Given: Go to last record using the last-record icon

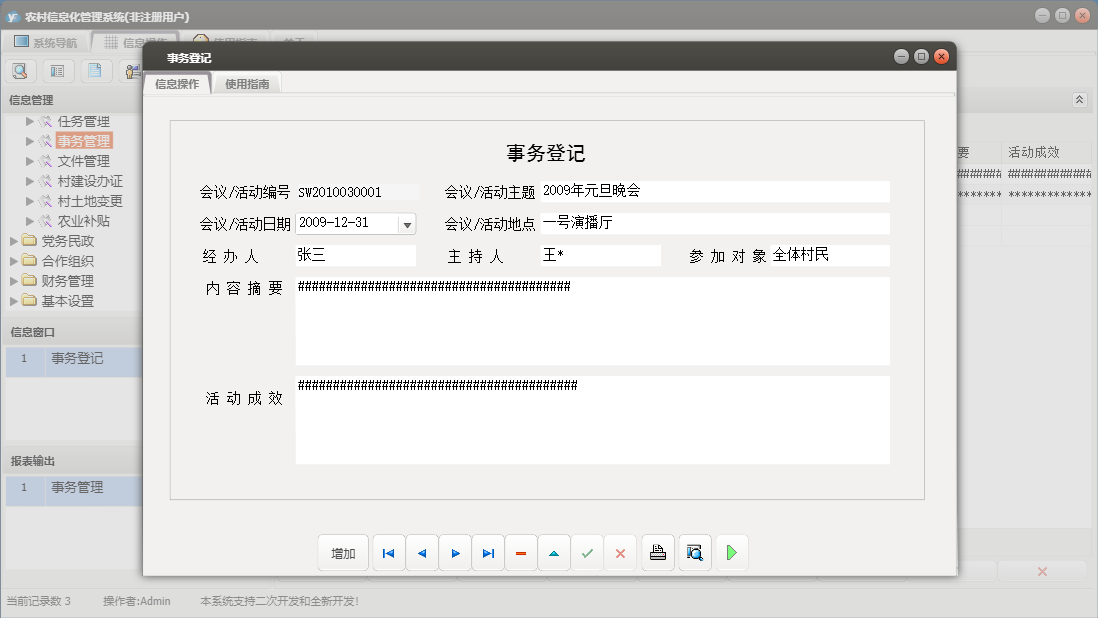Looking at the screenshot, I should click(x=487, y=552).
